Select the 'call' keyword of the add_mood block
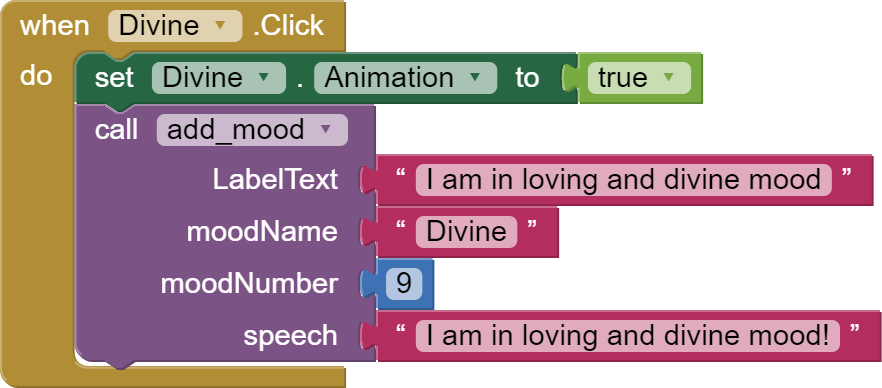This screenshot has width=882, height=388. pyautogui.click(x=116, y=130)
